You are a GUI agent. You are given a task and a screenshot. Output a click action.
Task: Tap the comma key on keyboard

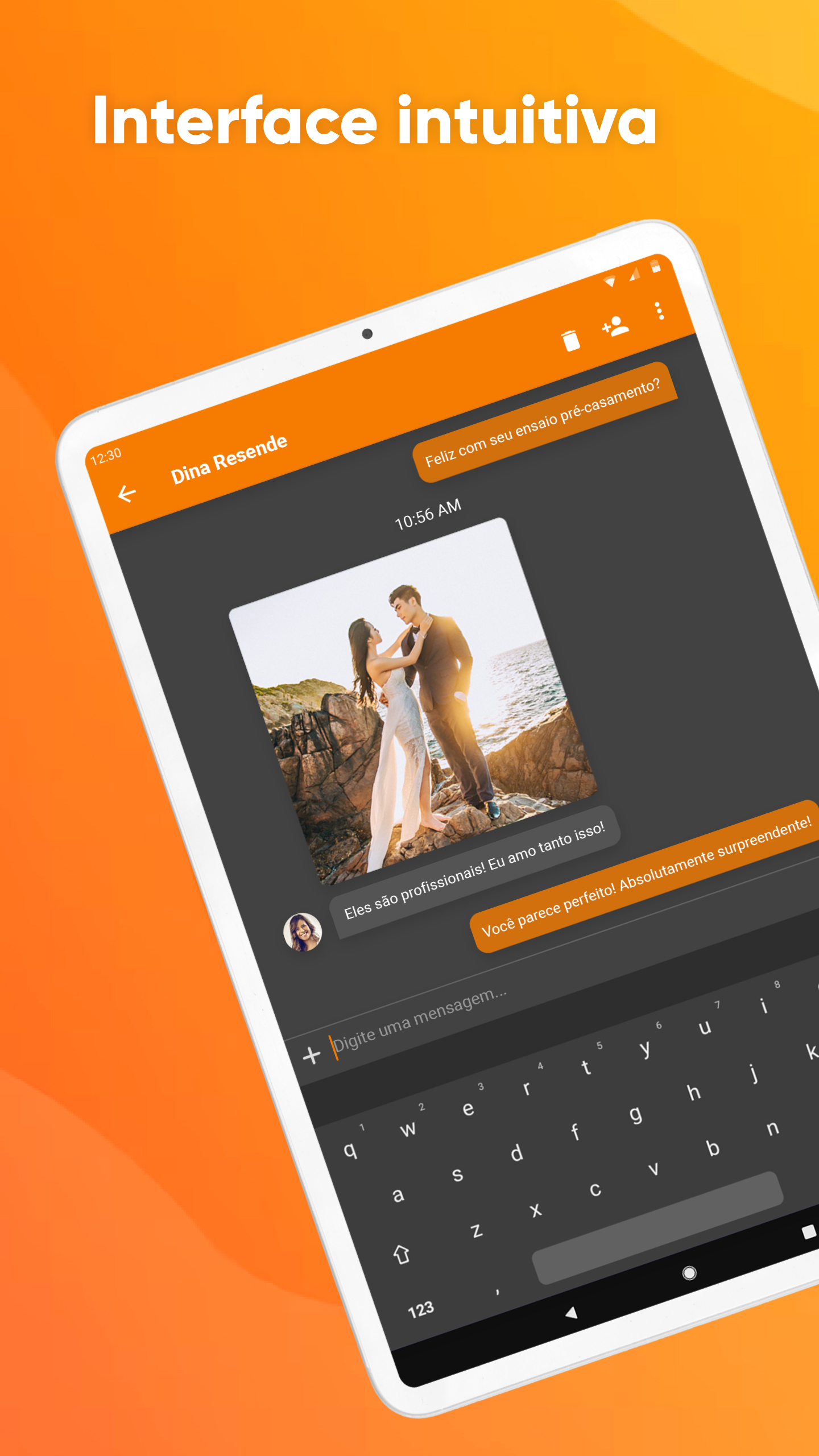[x=497, y=1292]
